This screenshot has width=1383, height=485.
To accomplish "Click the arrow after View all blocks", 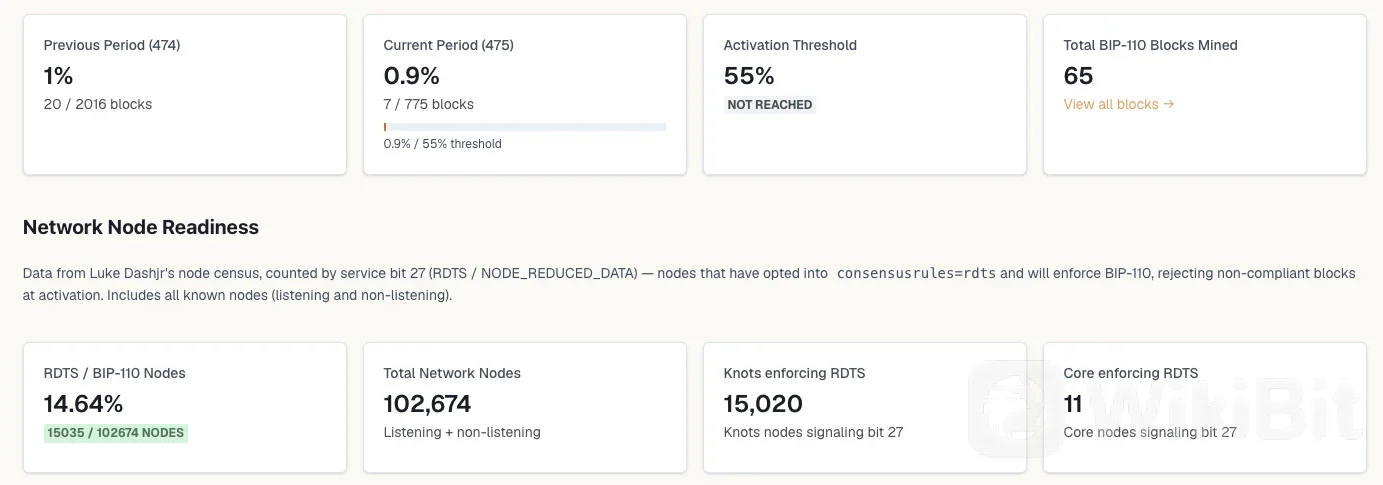I will [x=1168, y=104].
